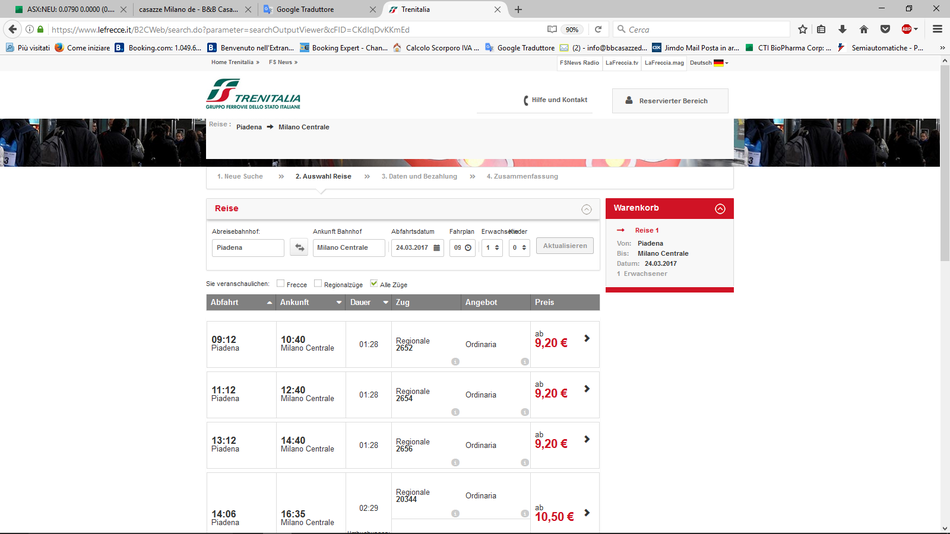Select the 09:12 train price arrow
The height and width of the screenshot is (534, 950).
click(586, 338)
